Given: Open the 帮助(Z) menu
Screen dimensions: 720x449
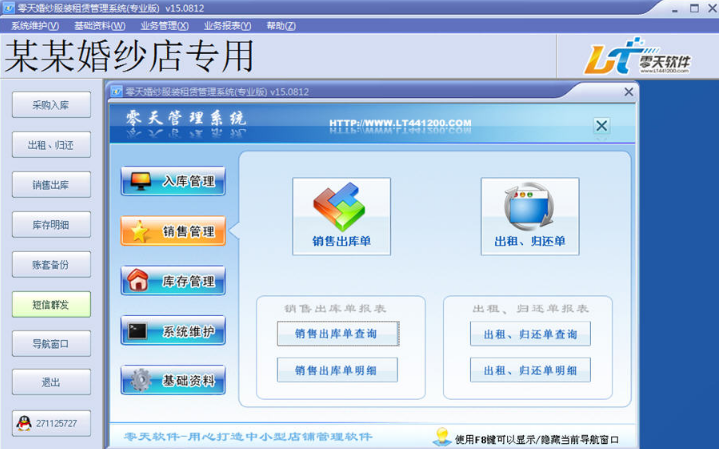Looking at the screenshot, I should click(x=281, y=26).
